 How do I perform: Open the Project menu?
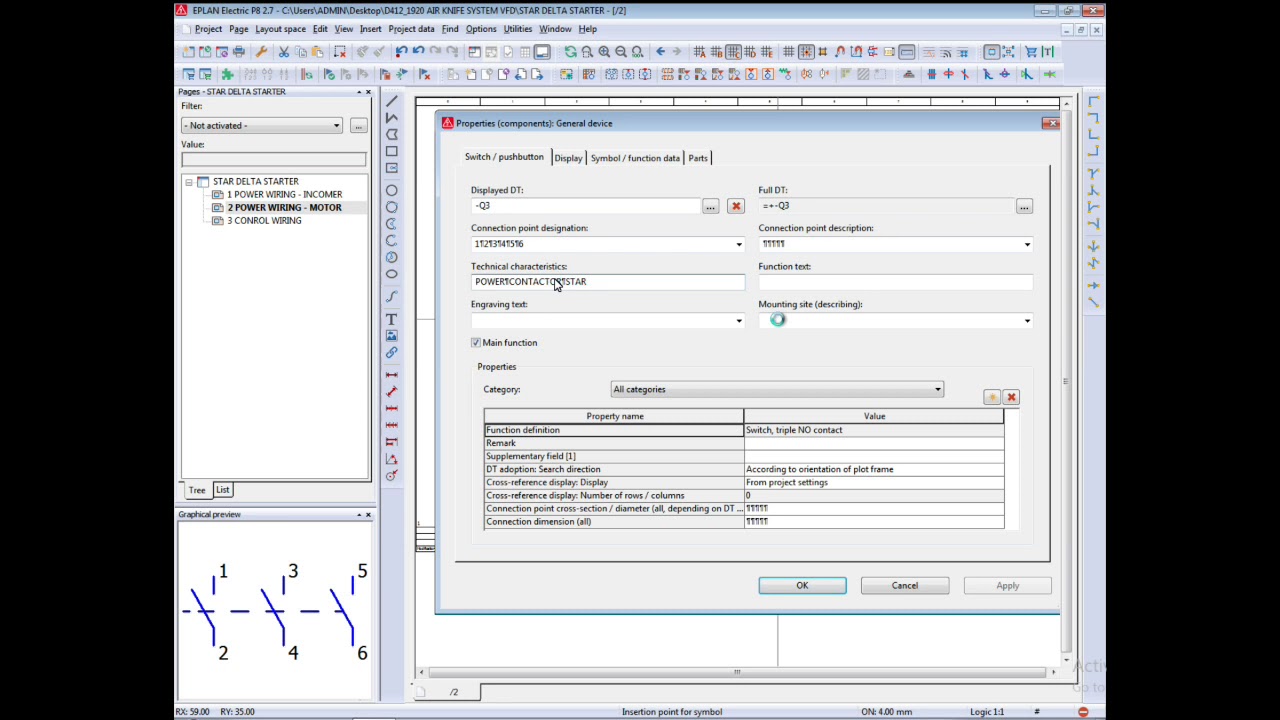(x=208, y=29)
